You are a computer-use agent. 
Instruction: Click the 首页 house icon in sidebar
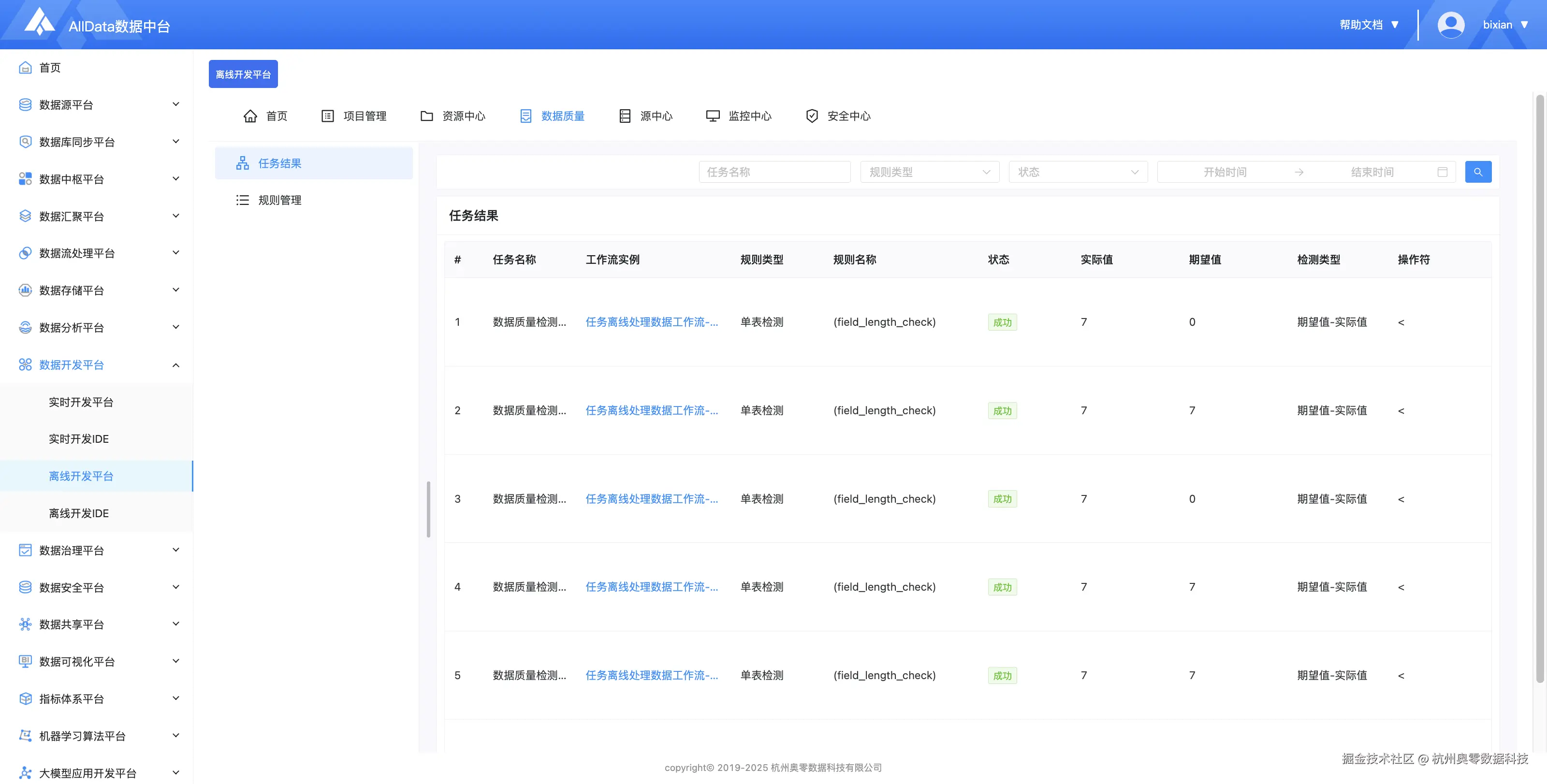(25, 68)
